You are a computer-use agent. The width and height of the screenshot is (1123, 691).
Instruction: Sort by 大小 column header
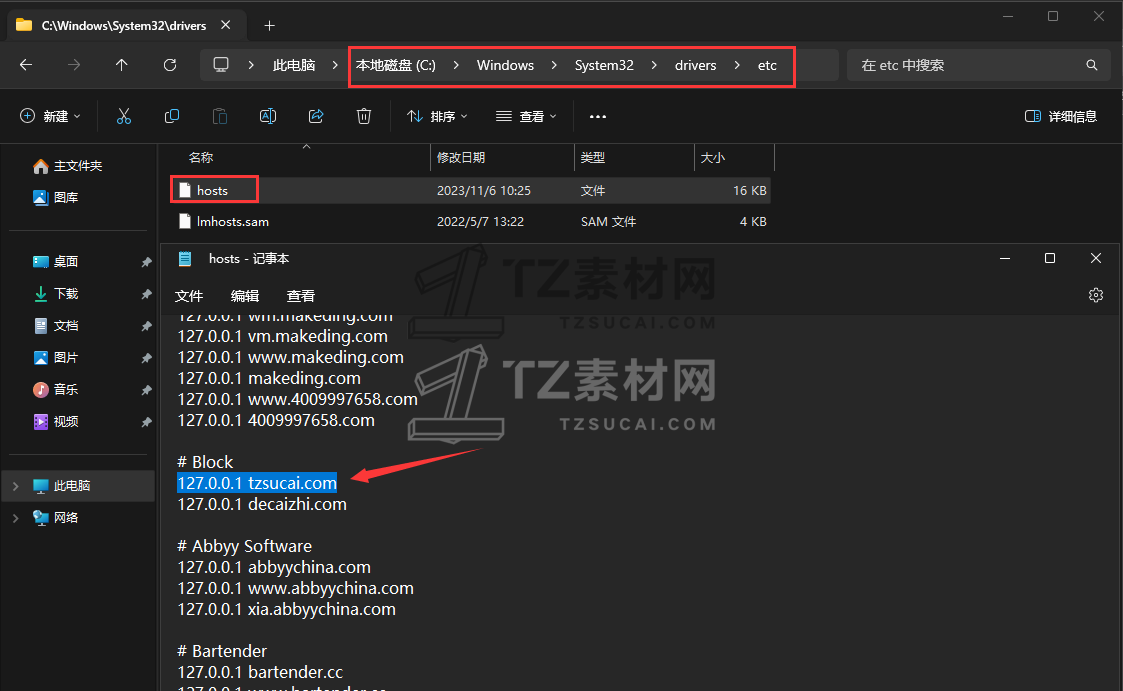click(x=713, y=158)
